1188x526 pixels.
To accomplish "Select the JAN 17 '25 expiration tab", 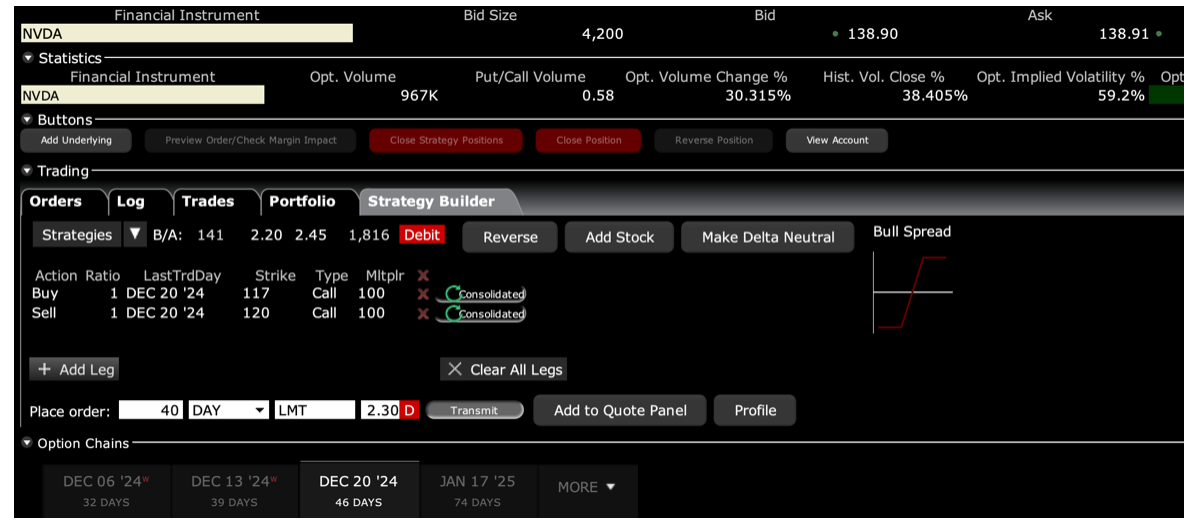I will tap(478, 490).
